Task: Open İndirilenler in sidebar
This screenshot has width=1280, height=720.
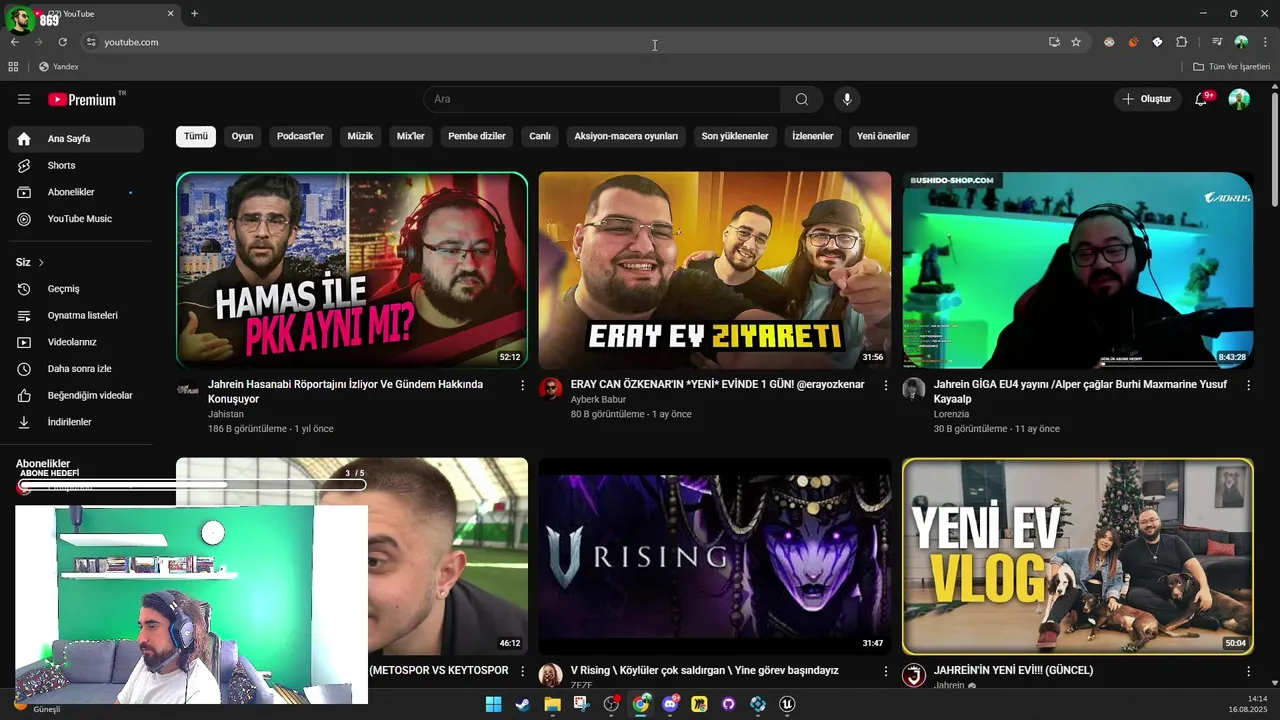Action: [x=76, y=422]
